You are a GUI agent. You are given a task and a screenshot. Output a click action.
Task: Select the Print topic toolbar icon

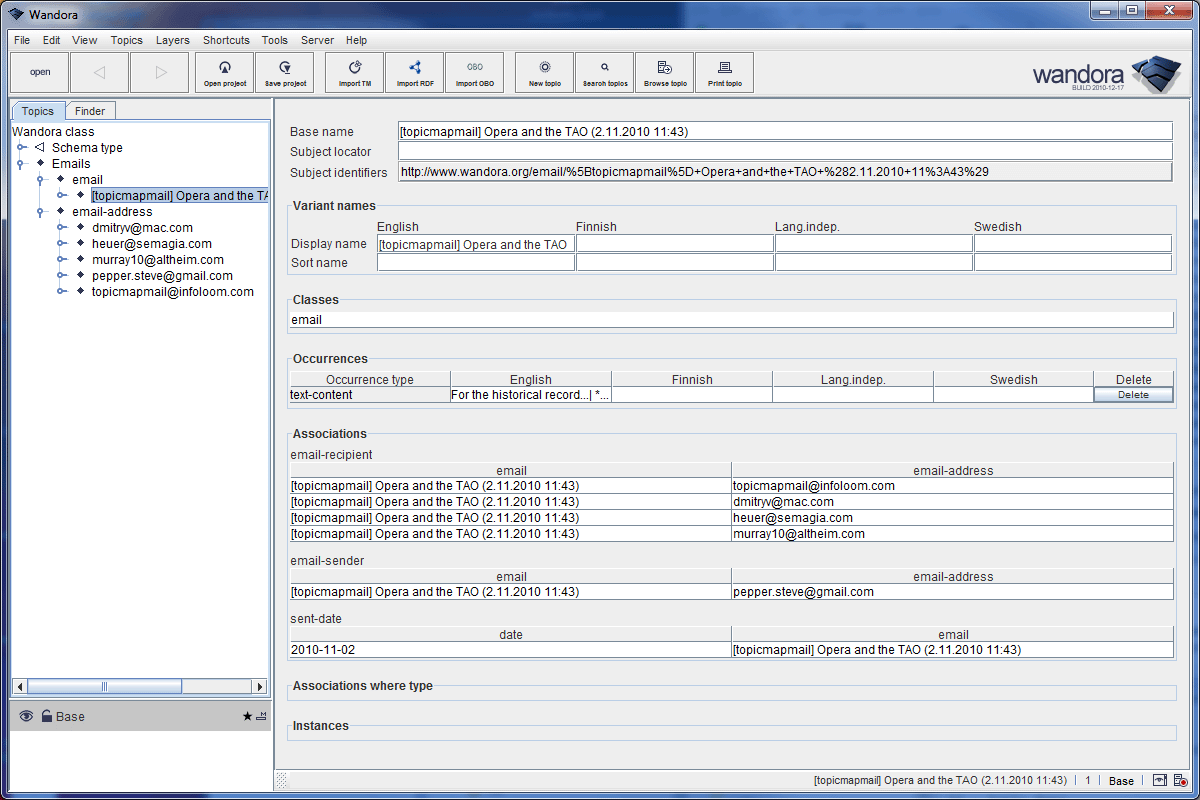(x=724, y=71)
